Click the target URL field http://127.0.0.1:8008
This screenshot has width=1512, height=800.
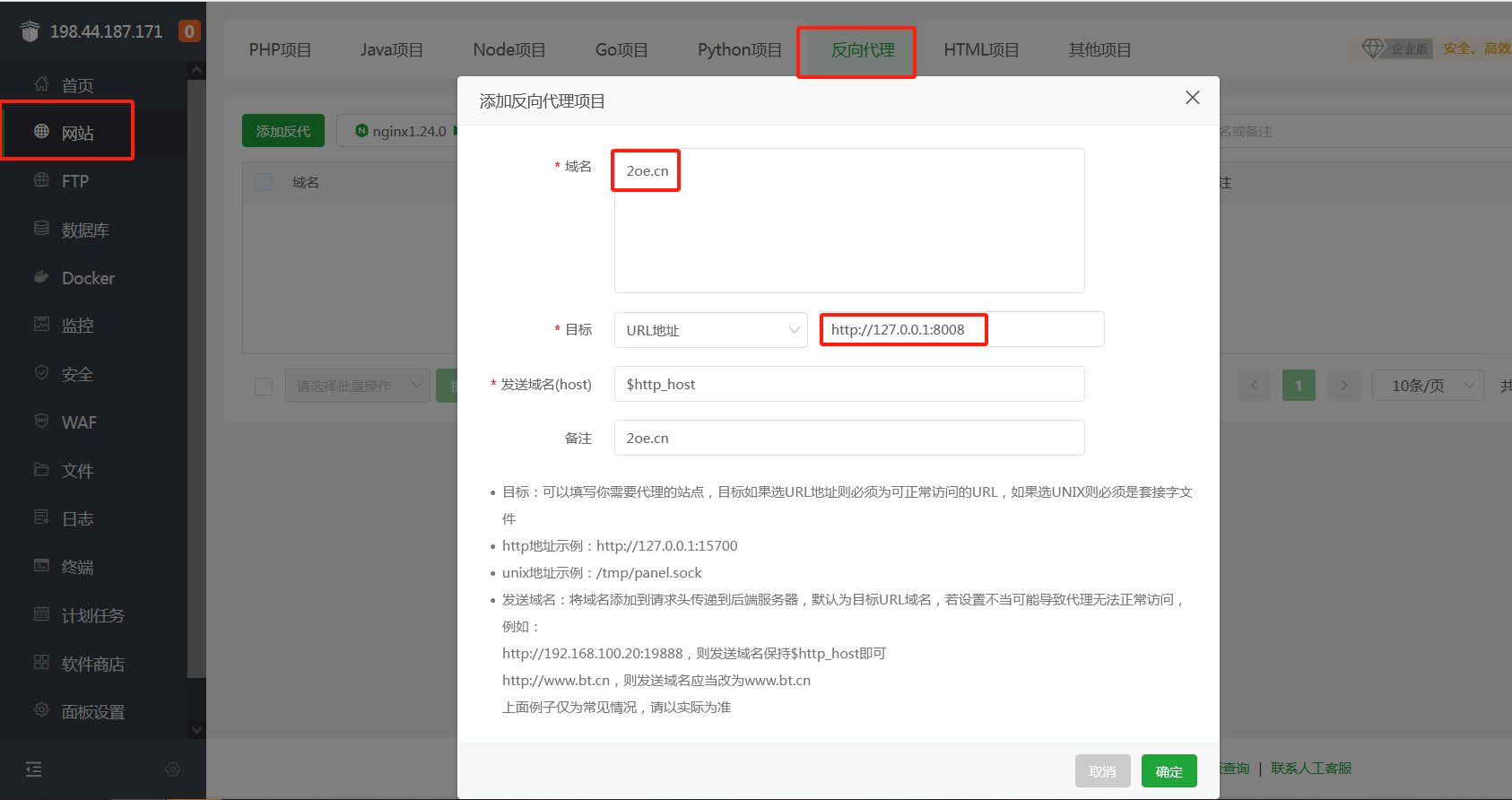[x=961, y=329]
